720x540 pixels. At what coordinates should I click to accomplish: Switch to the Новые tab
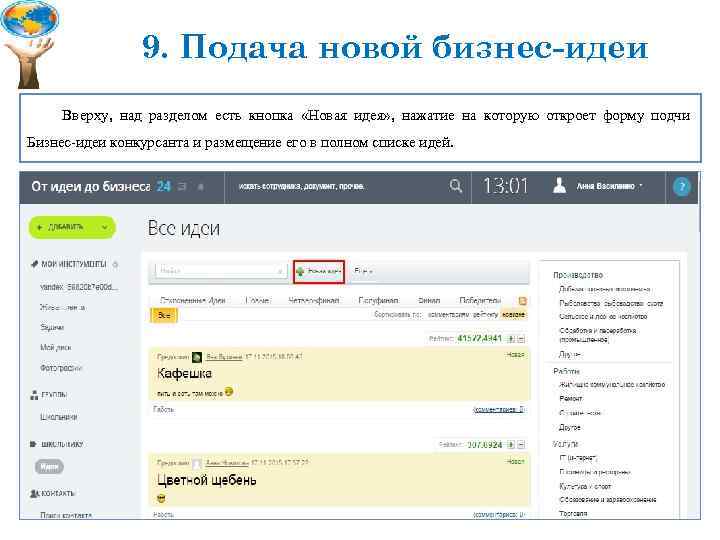coord(258,300)
